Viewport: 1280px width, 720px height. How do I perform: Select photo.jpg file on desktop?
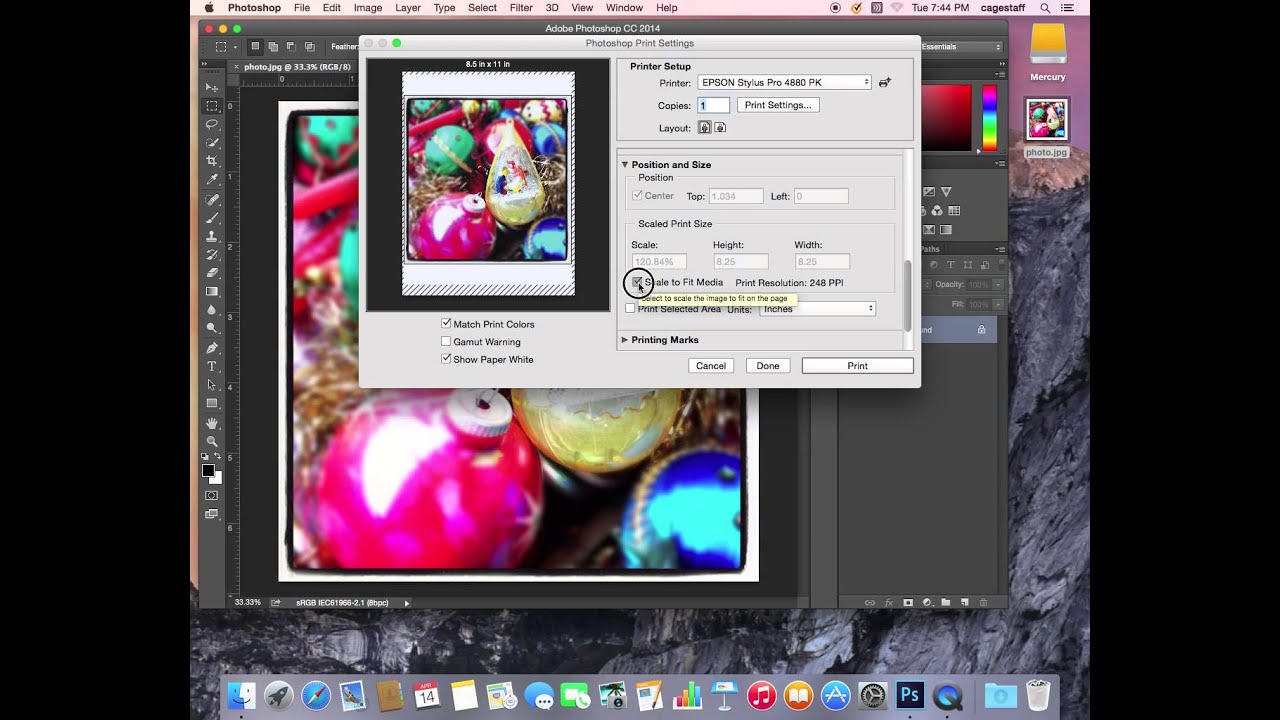(x=1047, y=127)
